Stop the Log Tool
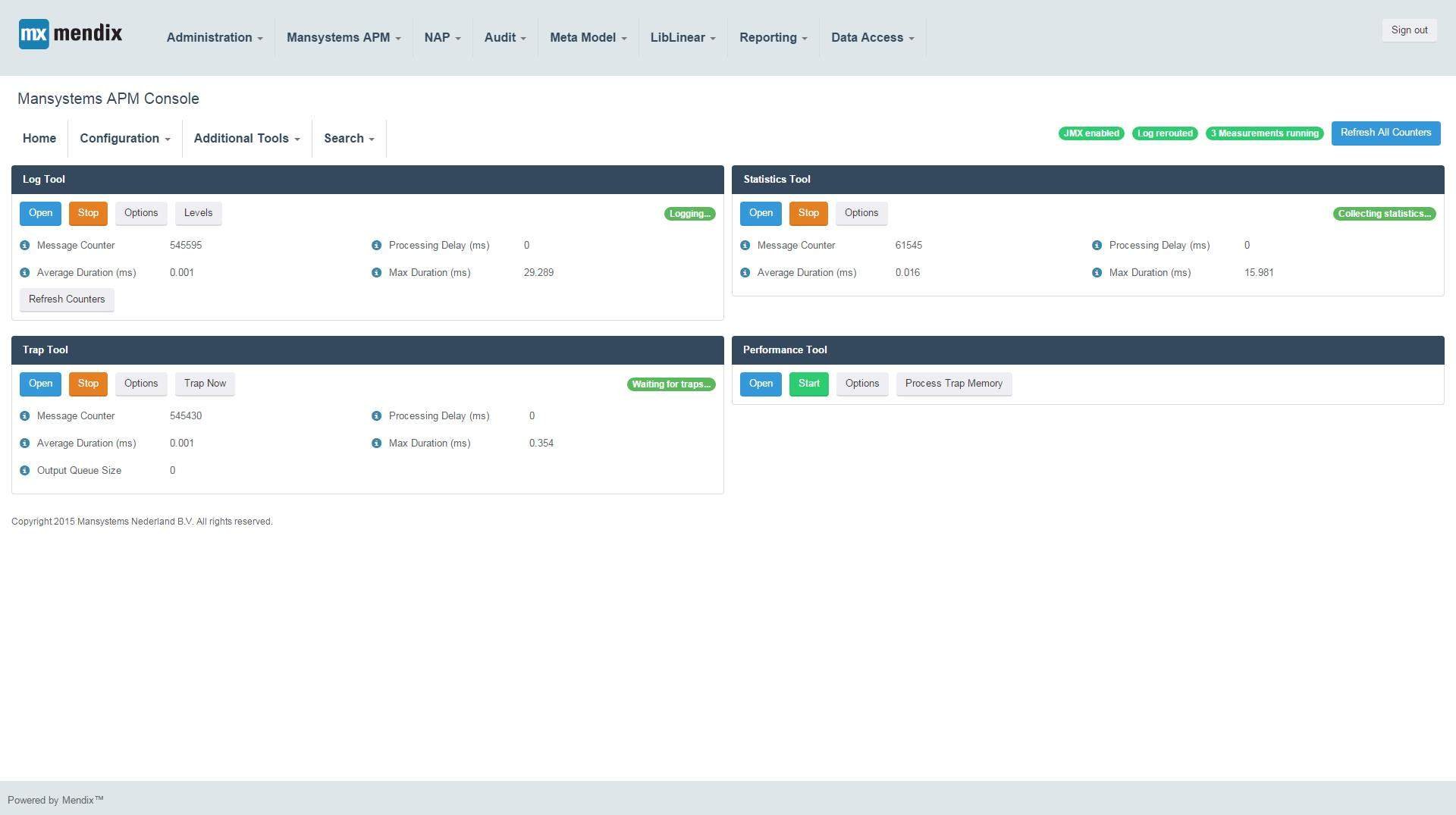 [x=88, y=213]
